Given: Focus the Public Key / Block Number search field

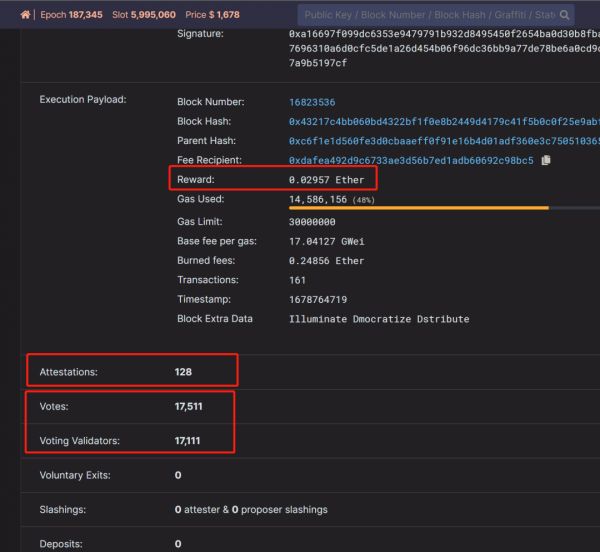Looking at the screenshot, I should pos(428,16).
